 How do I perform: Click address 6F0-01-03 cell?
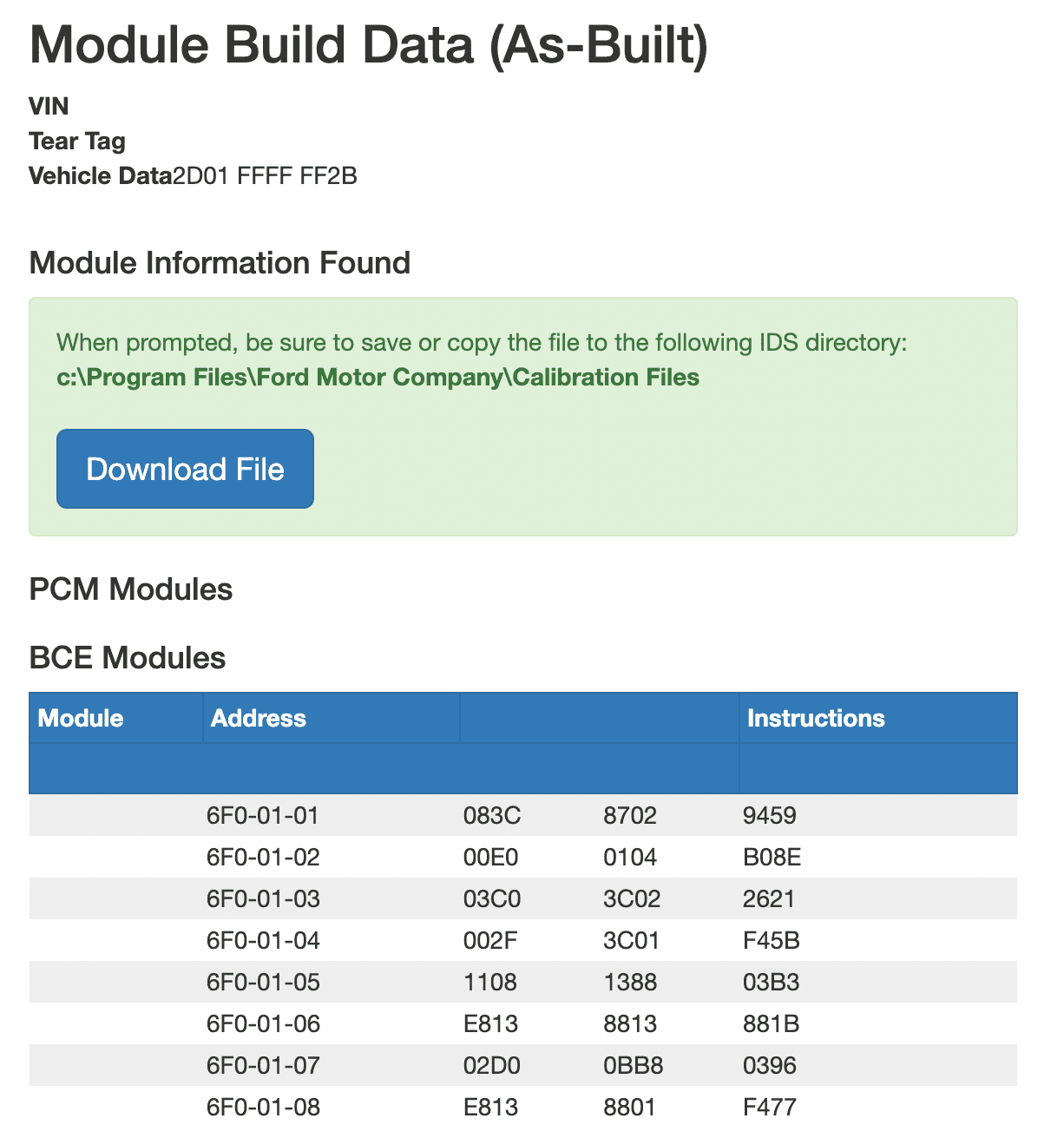click(263, 898)
